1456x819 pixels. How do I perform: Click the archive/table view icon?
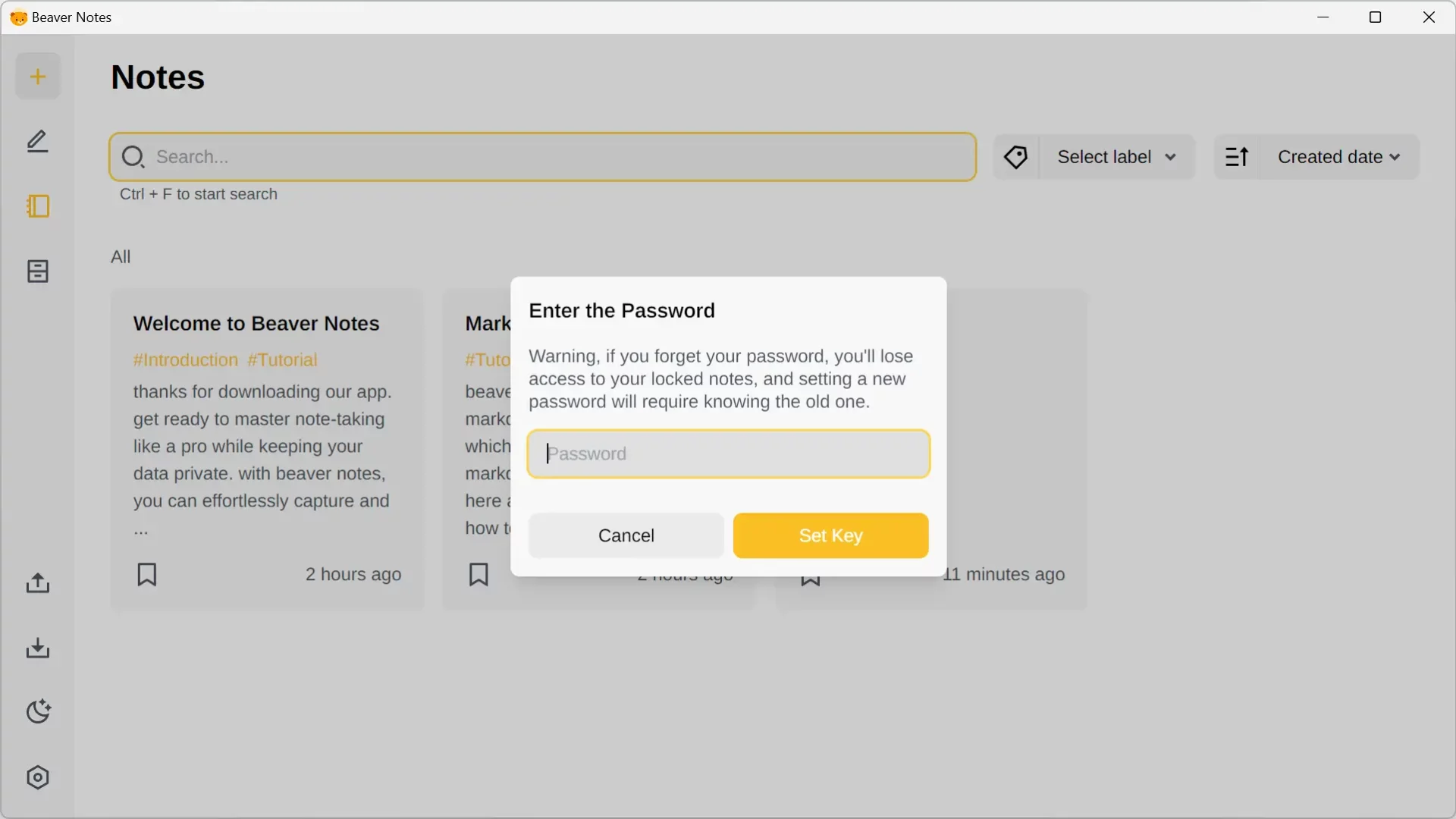click(37, 270)
